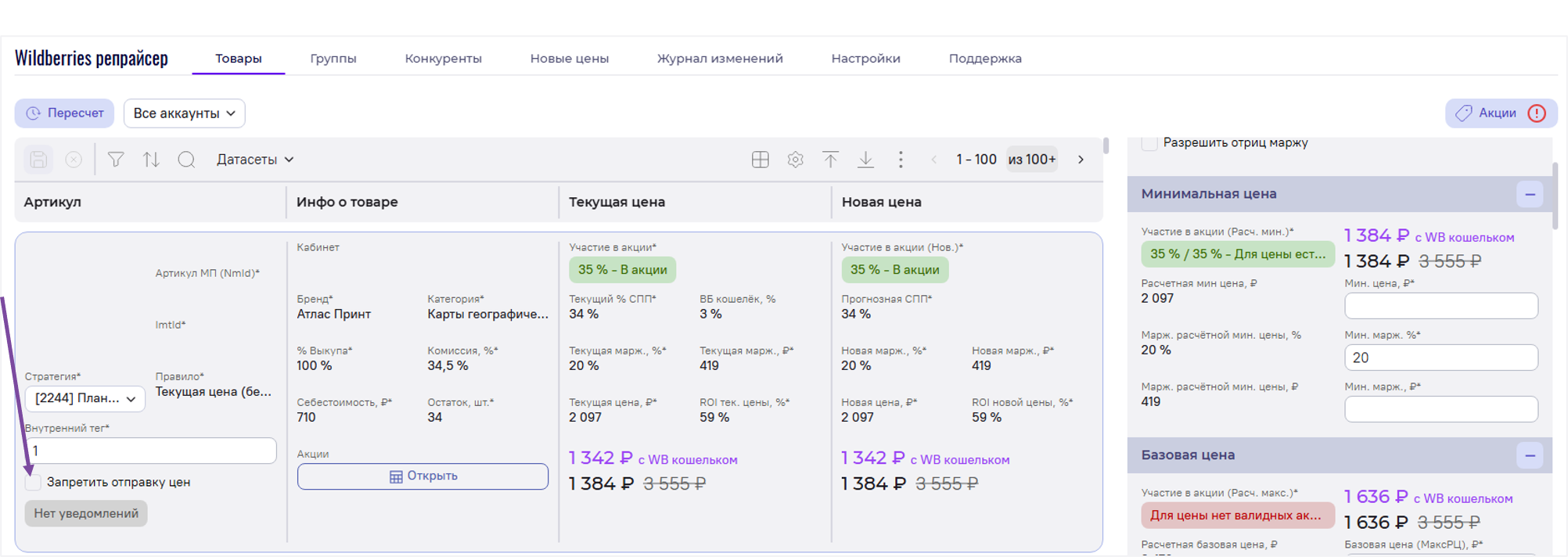Open table settings gear icon
The height and width of the screenshot is (557, 1568).
[795, 160]
